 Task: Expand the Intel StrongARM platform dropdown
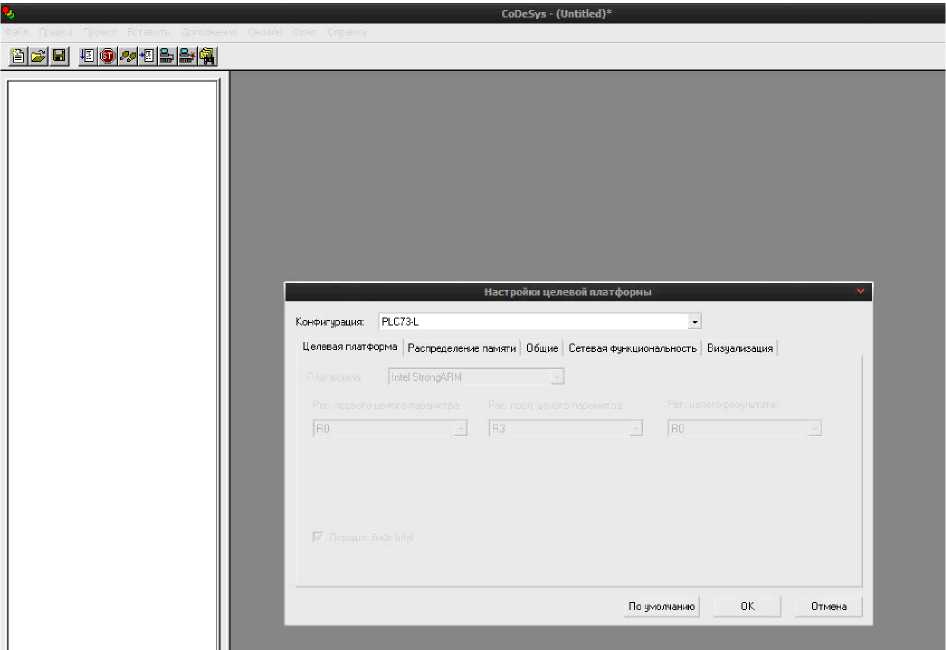[x=558, y=377]
